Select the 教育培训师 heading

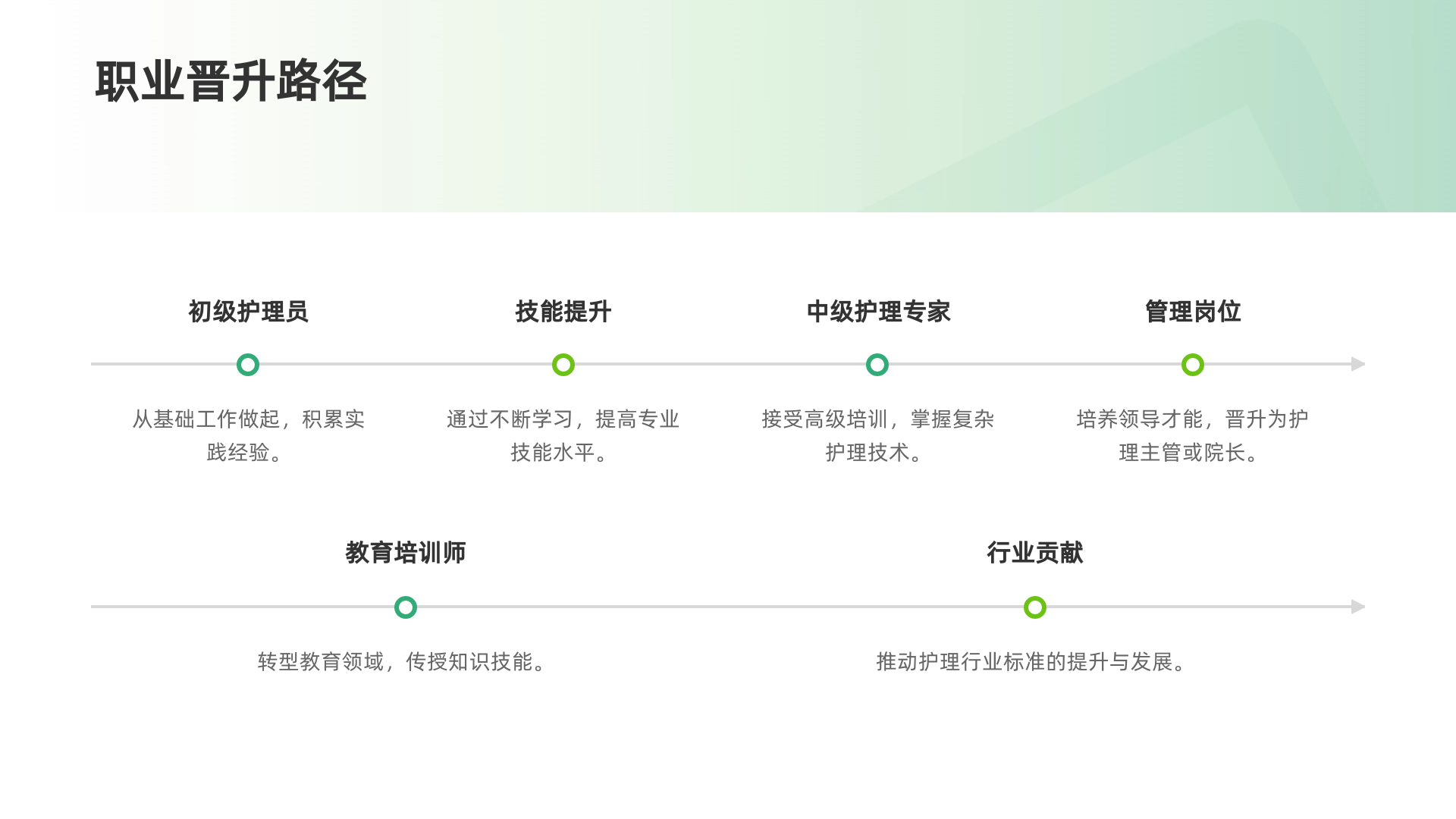pyautogui.click(x=406, y=553)
